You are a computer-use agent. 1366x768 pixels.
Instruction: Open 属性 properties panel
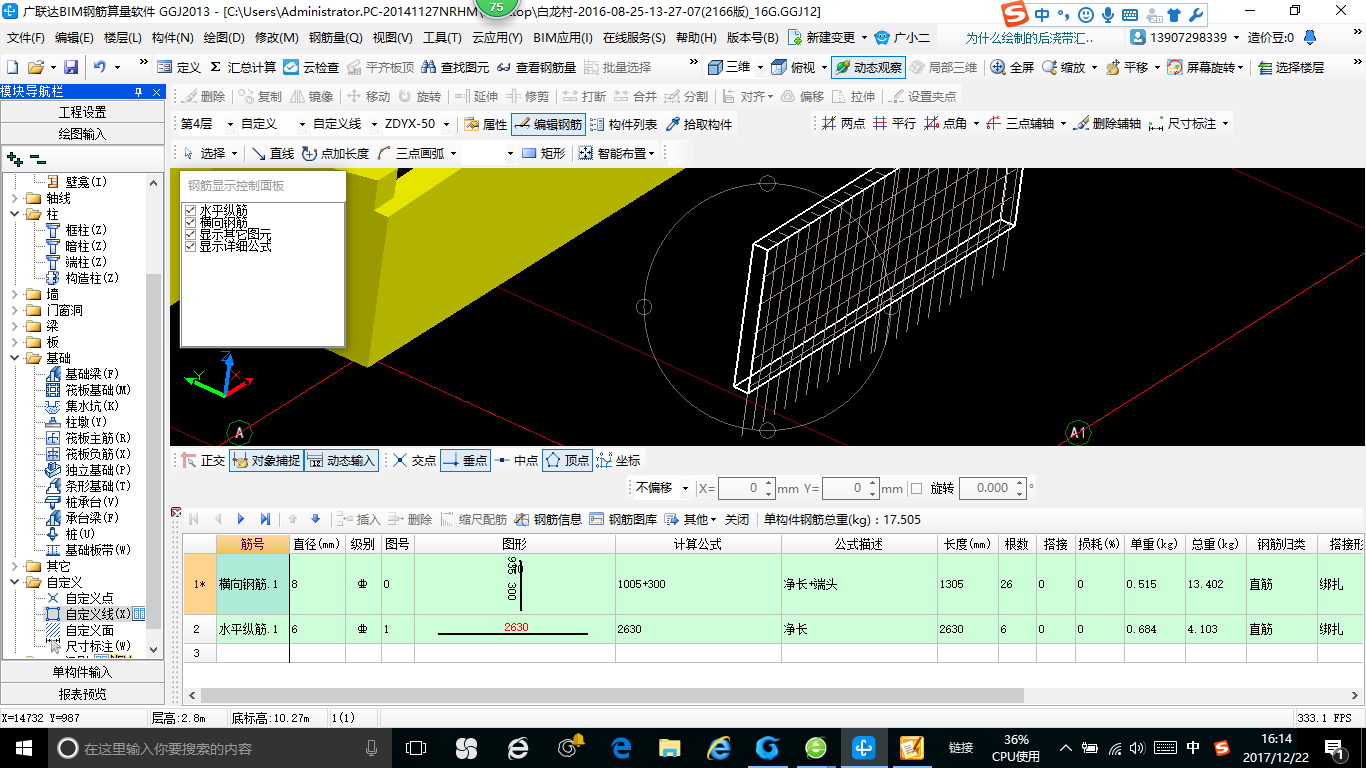tap(486, 124)
